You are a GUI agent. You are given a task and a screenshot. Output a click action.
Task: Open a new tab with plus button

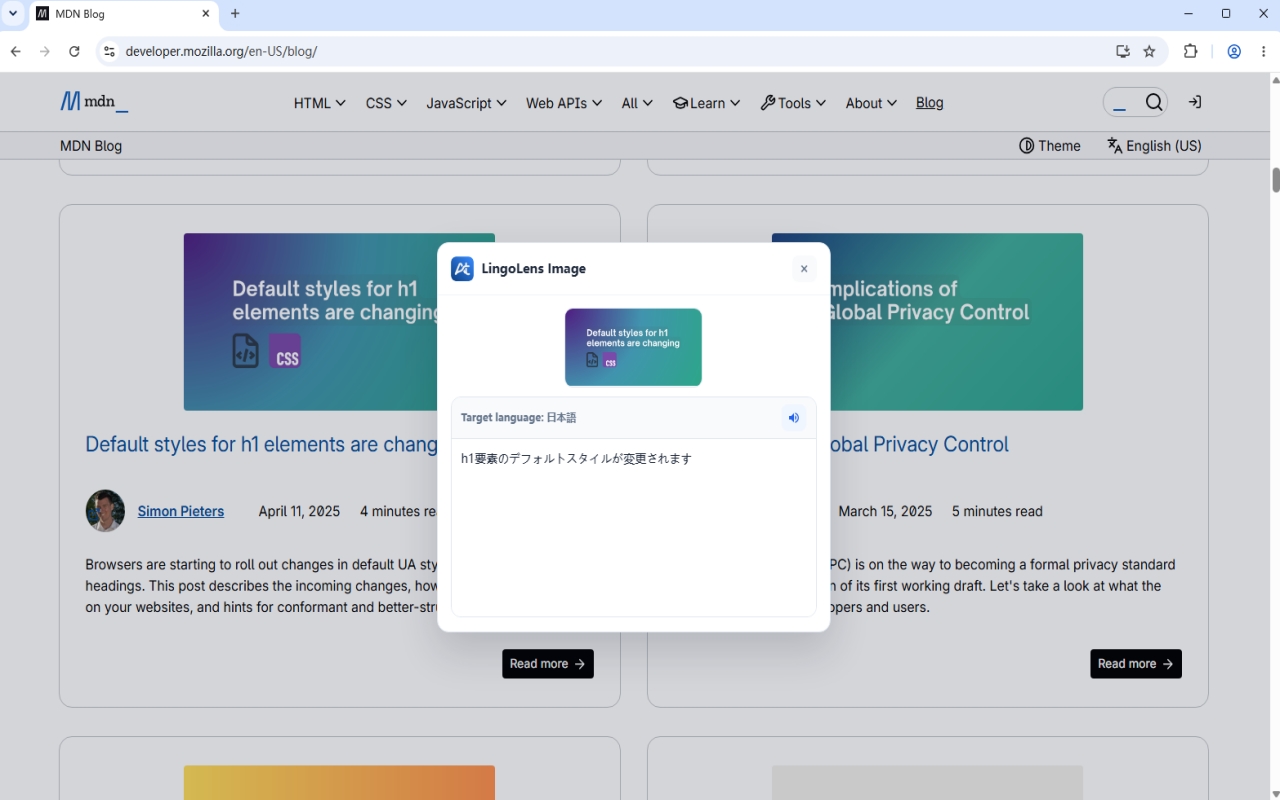[x=235, y=14]
